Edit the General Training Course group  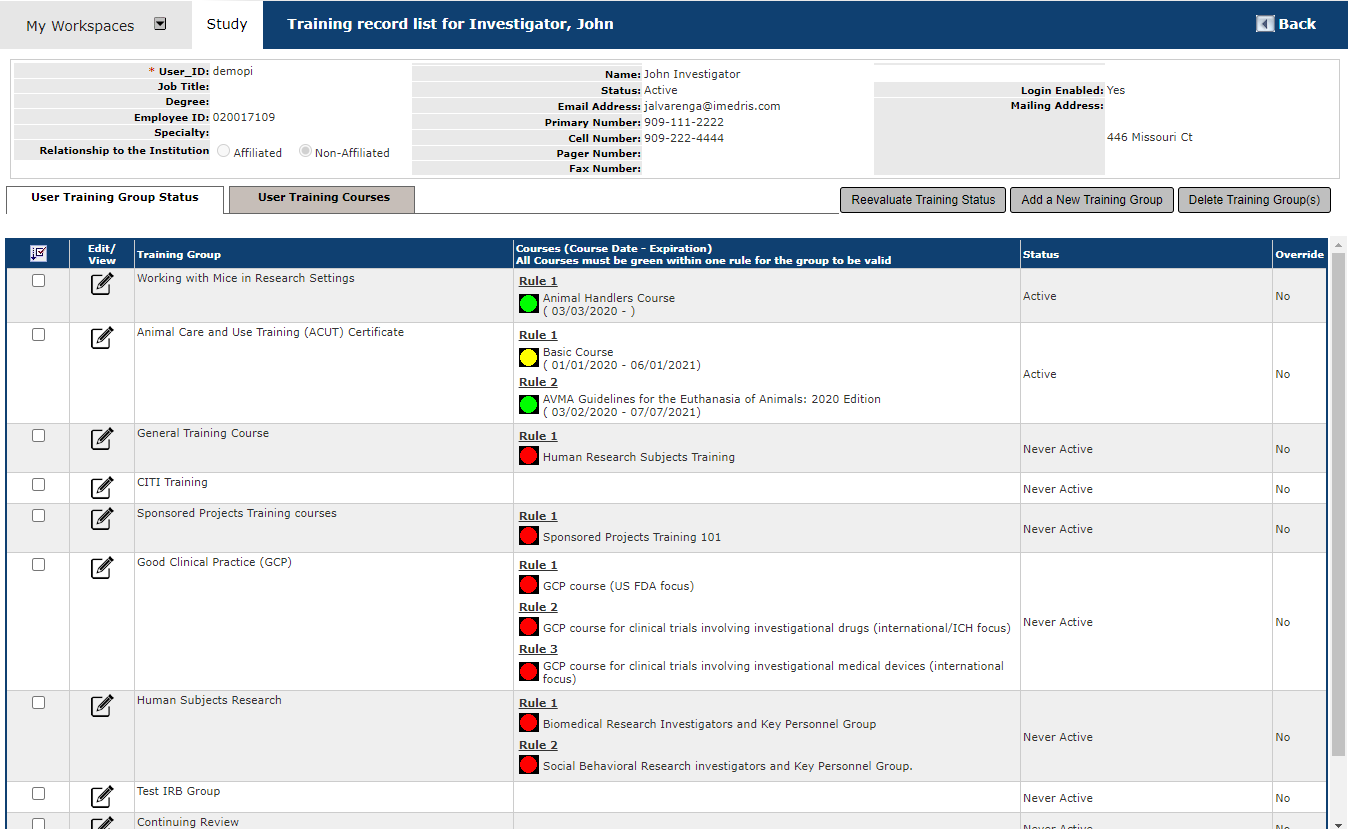pyautogui.click(x=102, y=439)
